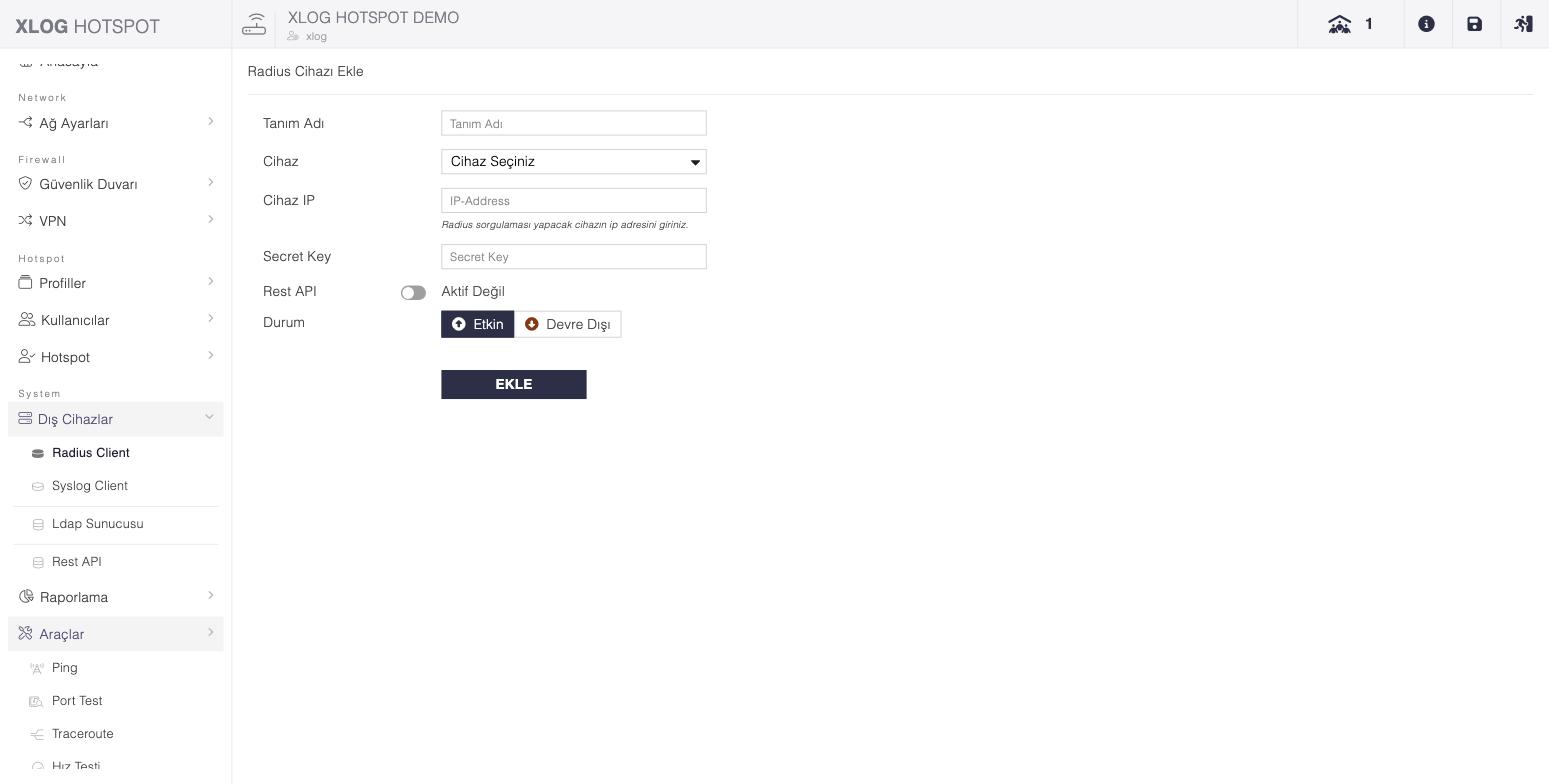This screenshot has width=1549, height=784.
Task: Click the Ping antenna icon
Action: 37,668
